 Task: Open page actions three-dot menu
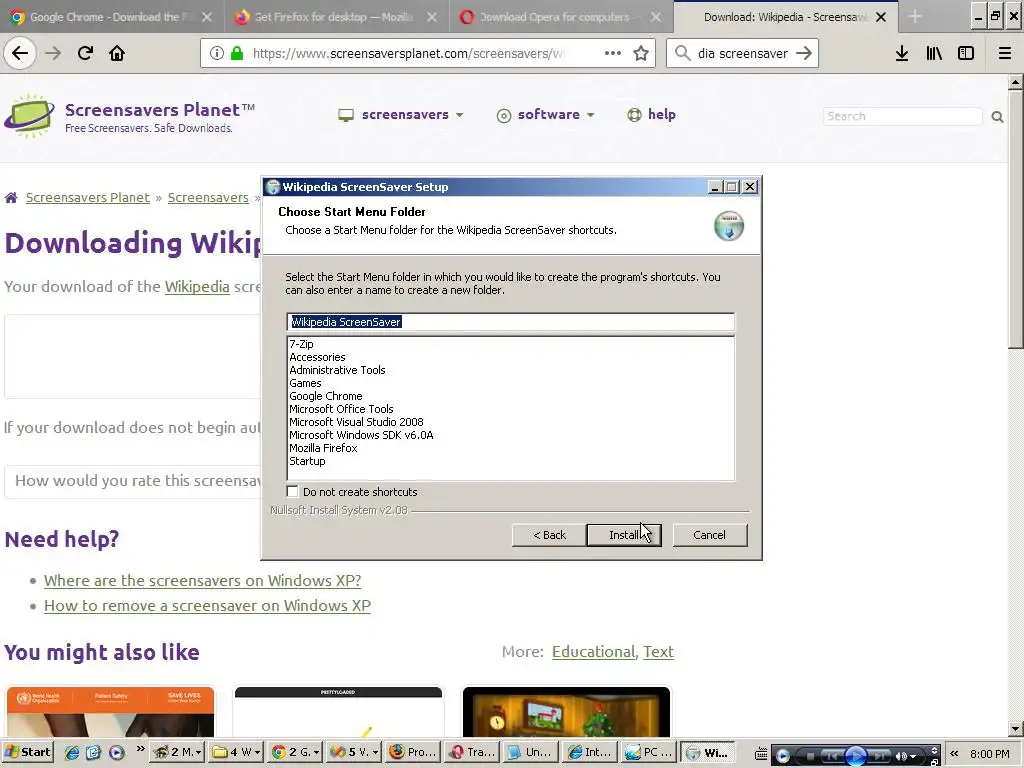coord(613,53)
